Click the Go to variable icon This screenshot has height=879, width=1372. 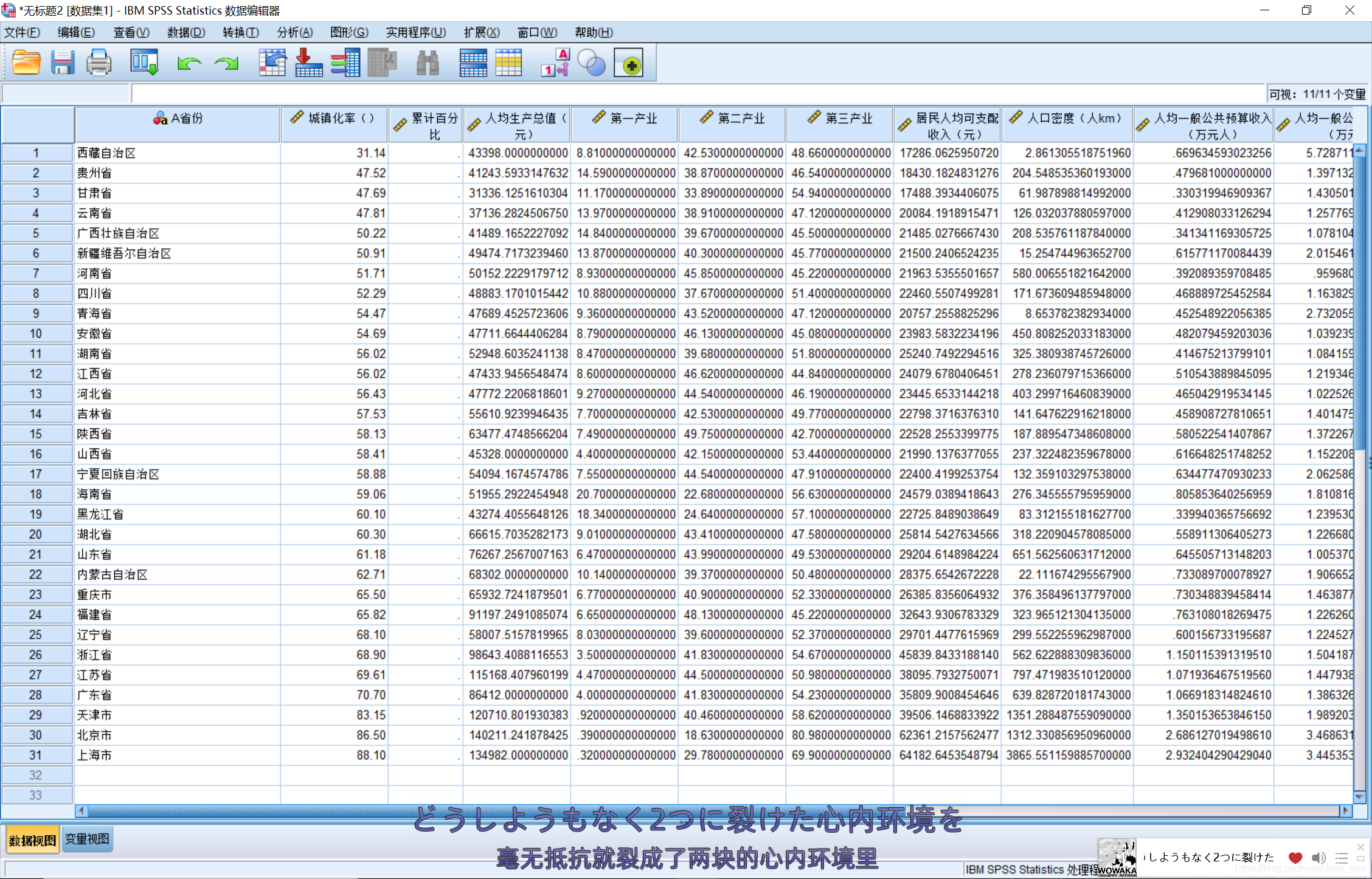(x=308, y=63)
